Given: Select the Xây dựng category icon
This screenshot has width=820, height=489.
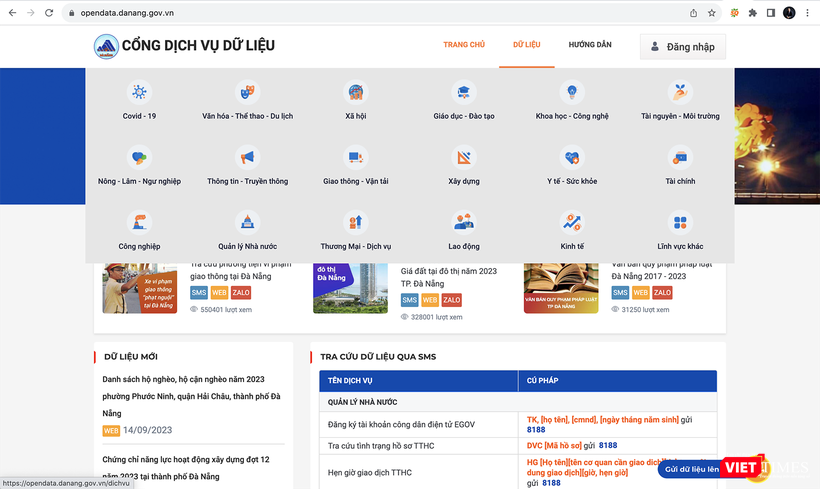Looking at the screenshot, I should click(464, 158).
